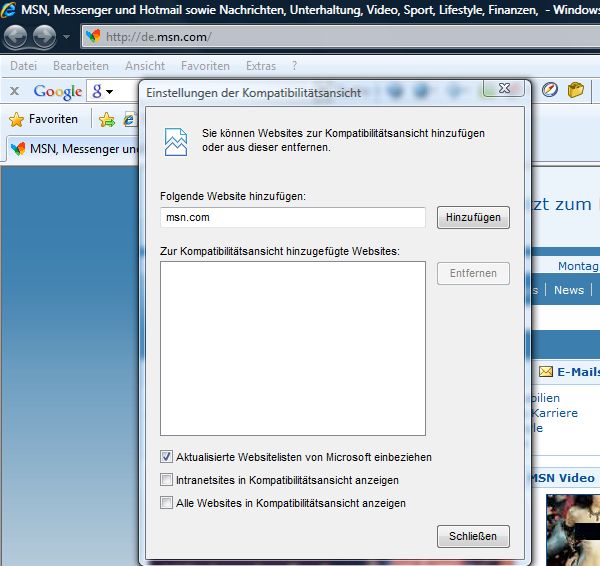The height and width of the screenshot is (566, 600).
Task: Click the E-Mails envelope icon
Action: click(546, 372)
